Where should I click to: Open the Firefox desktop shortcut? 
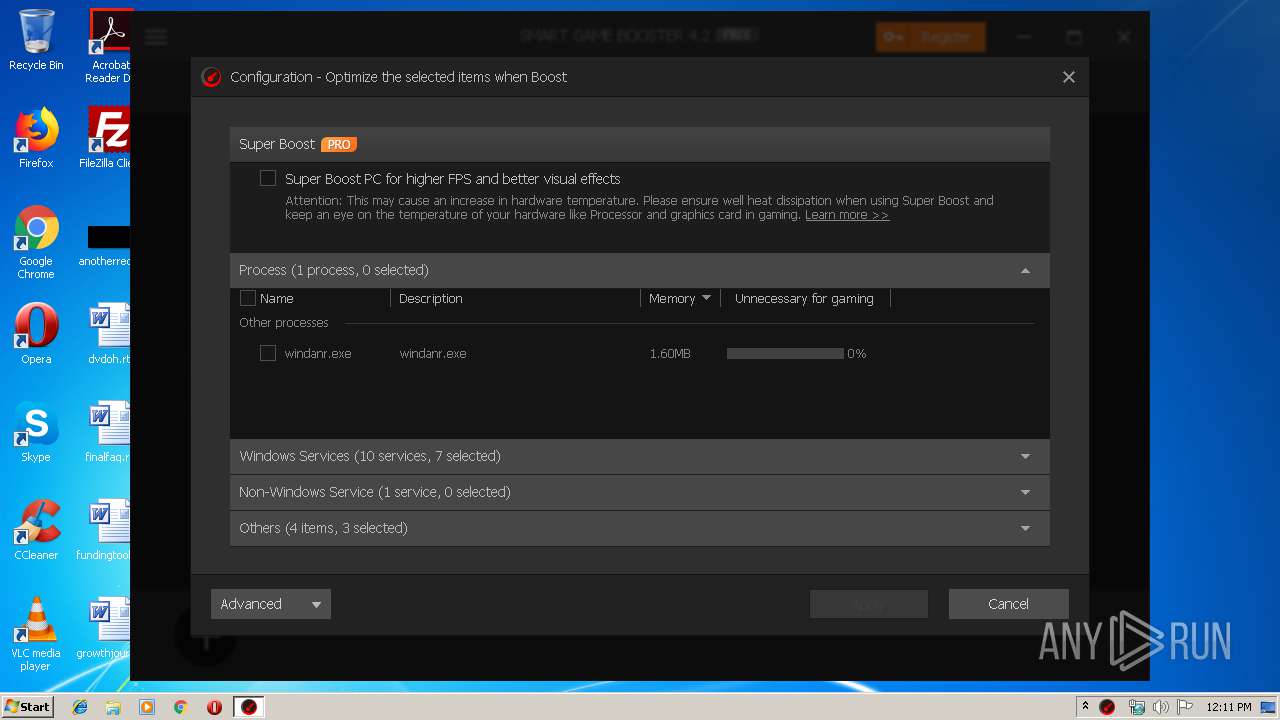pyautogui.click(x=36, y=138)
